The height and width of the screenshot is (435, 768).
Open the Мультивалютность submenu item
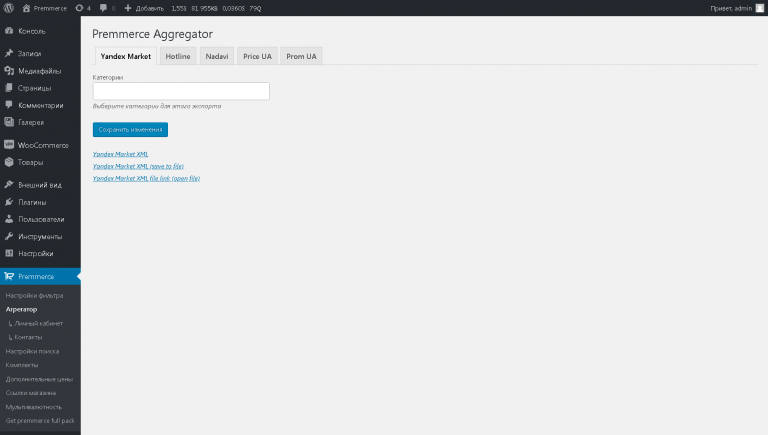point(34,407)
